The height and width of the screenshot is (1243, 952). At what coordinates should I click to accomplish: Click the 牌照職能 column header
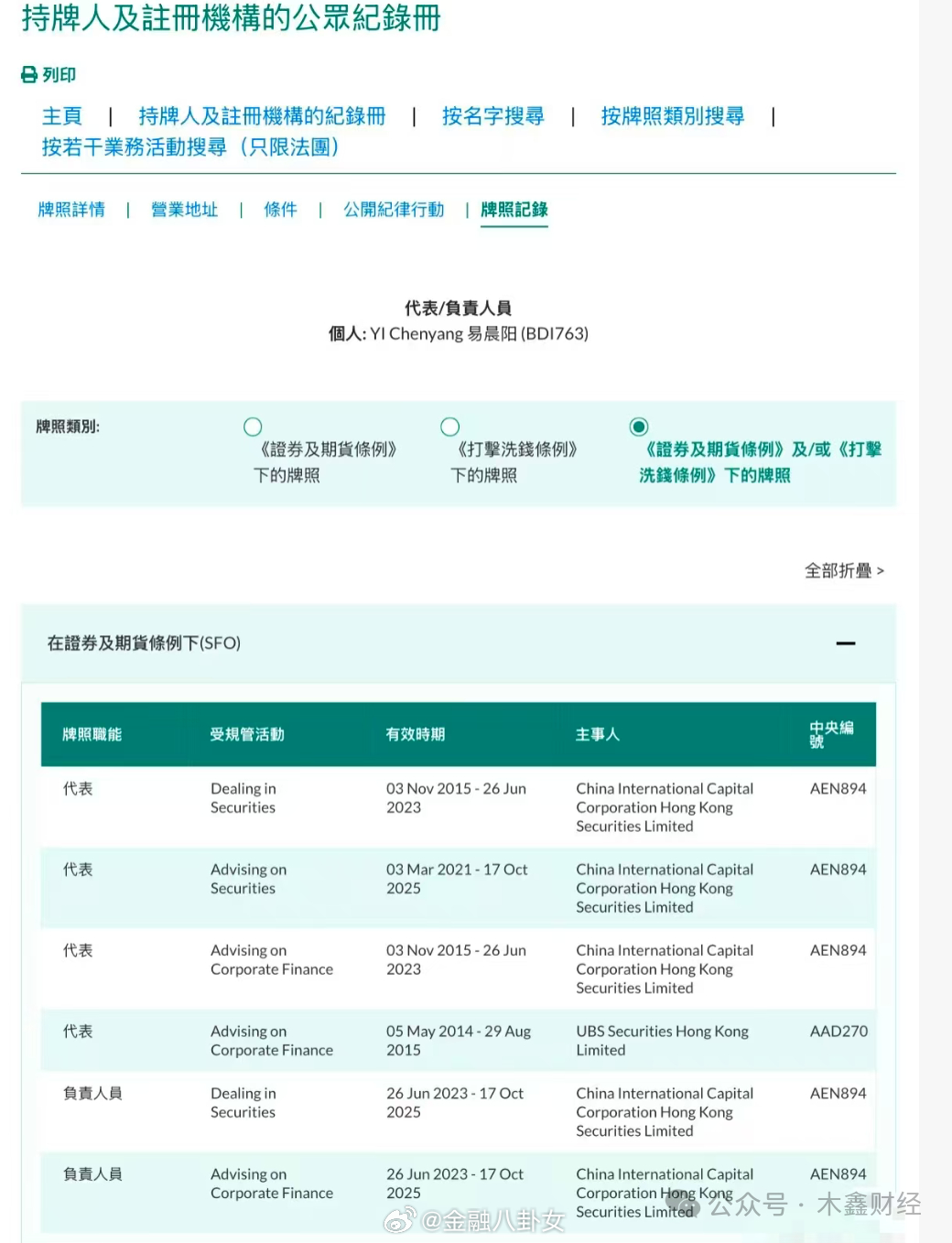92,734
